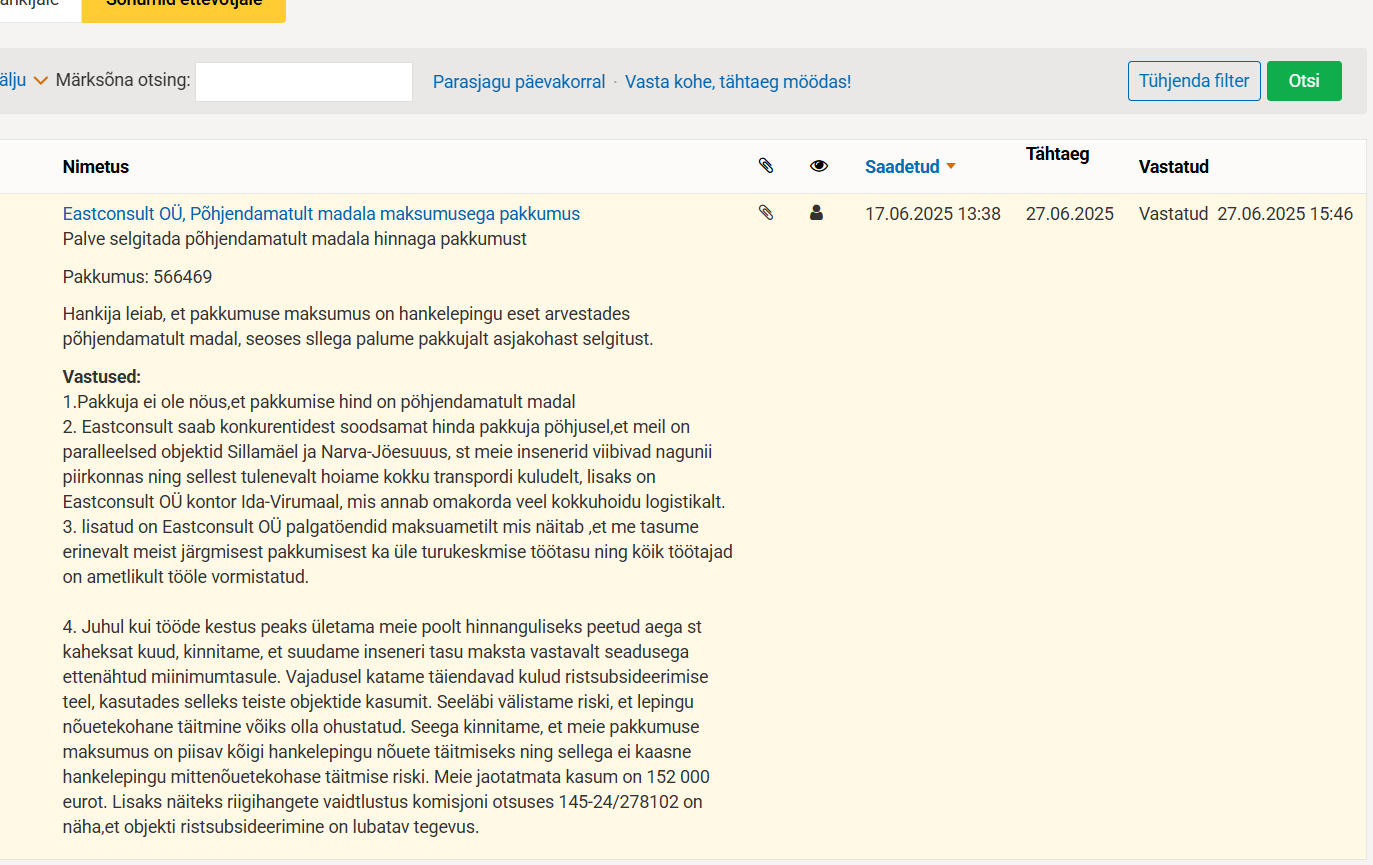
Task: Open Eastcontsult OÜ põhjendamatult madala maksumusega message
Action: [321, 214]
